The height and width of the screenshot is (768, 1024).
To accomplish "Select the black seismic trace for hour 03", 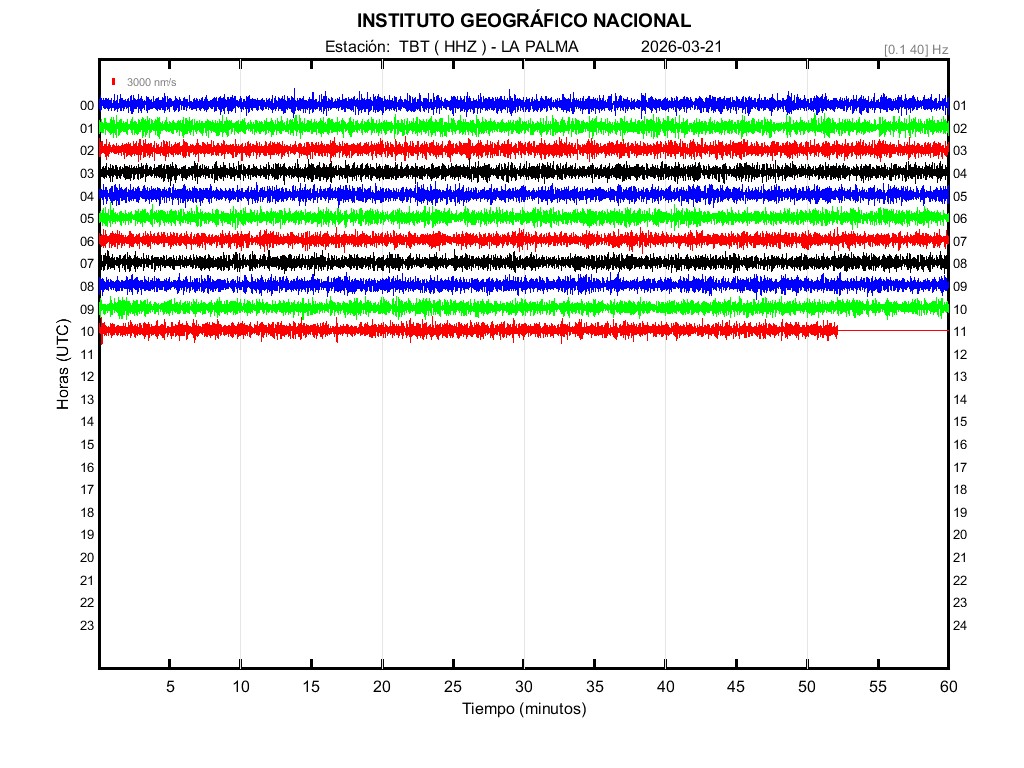I will click(x=523, y=172).
